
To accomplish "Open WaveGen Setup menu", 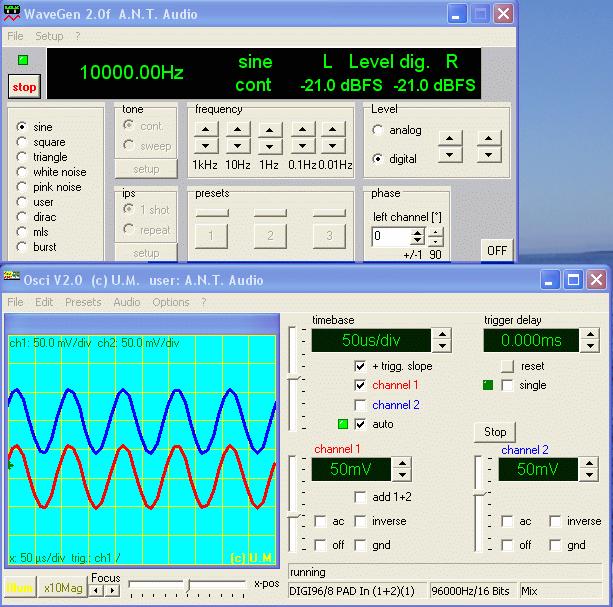I will (49, 36).
